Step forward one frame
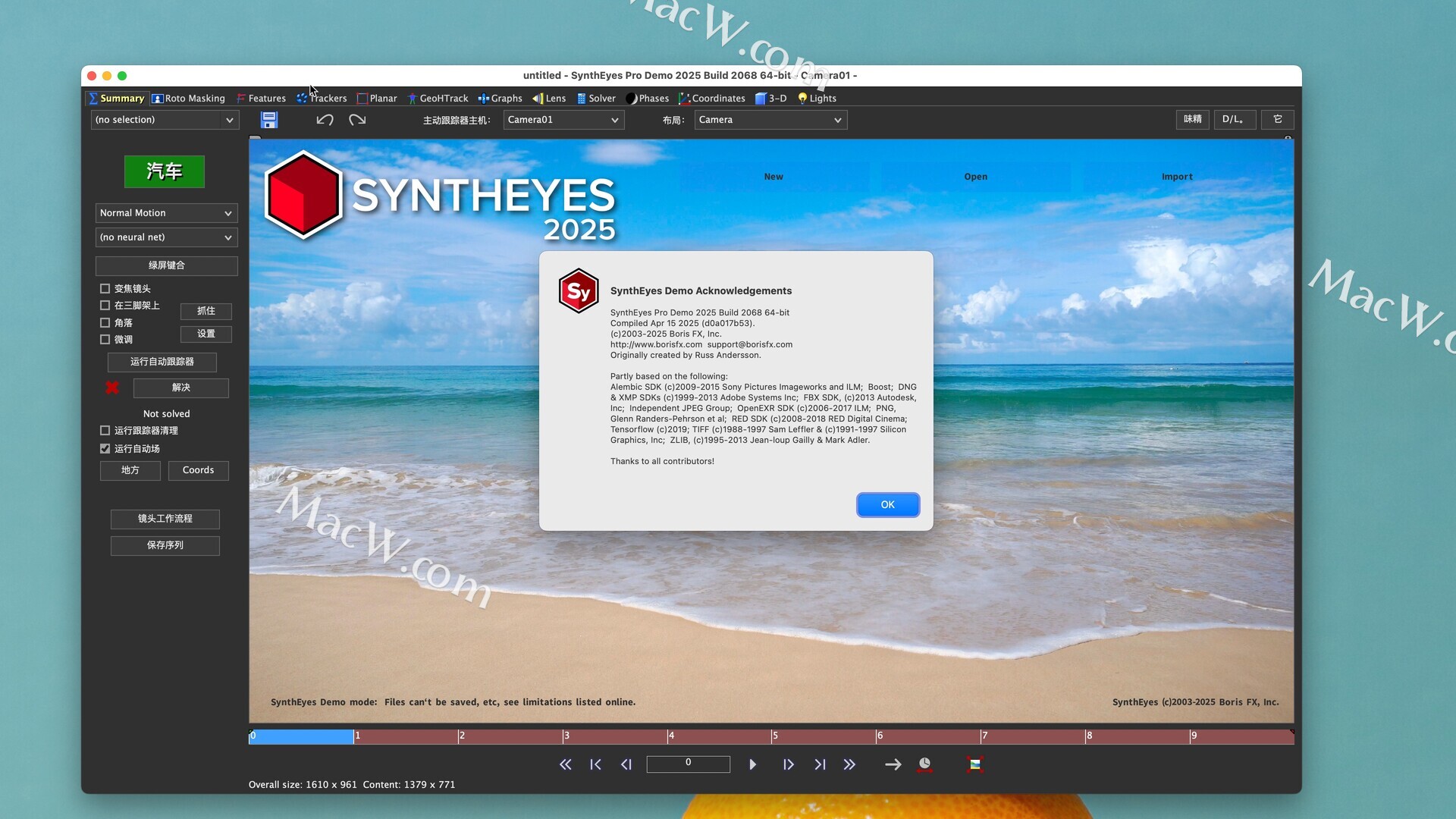The image size is (1456, 819). tap(789, 764)
